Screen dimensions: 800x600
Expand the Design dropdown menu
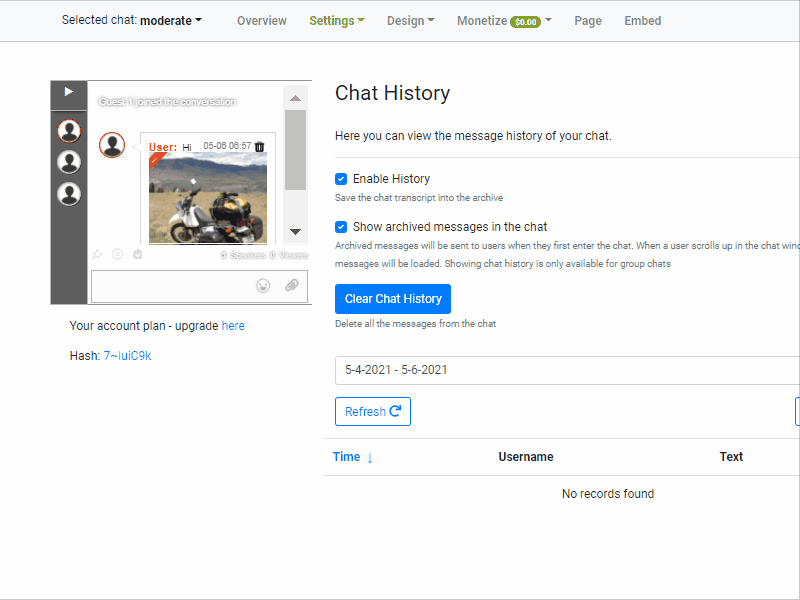pyautogui.click(x=410, y=20)
